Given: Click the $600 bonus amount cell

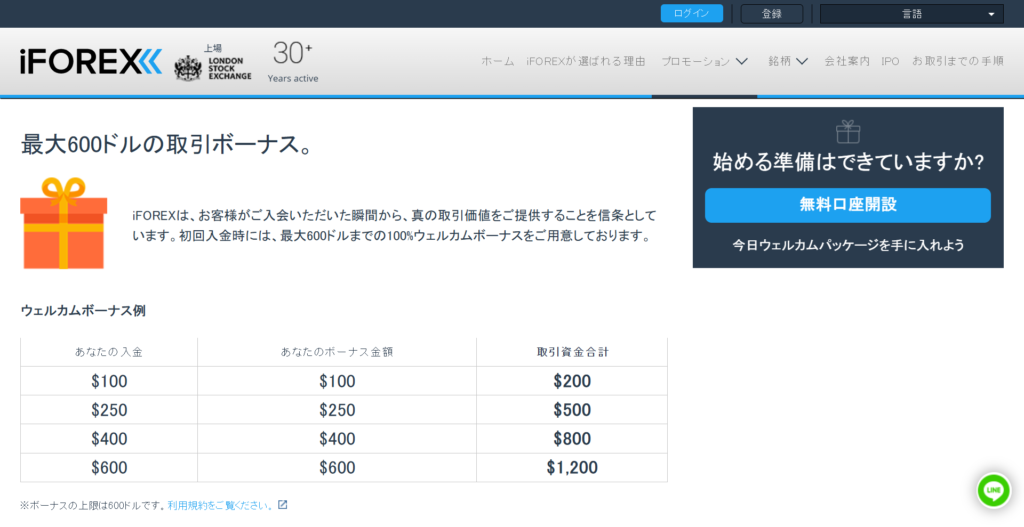Looking at the screenshot, I should pyautogui.click(x=337, y=468).
